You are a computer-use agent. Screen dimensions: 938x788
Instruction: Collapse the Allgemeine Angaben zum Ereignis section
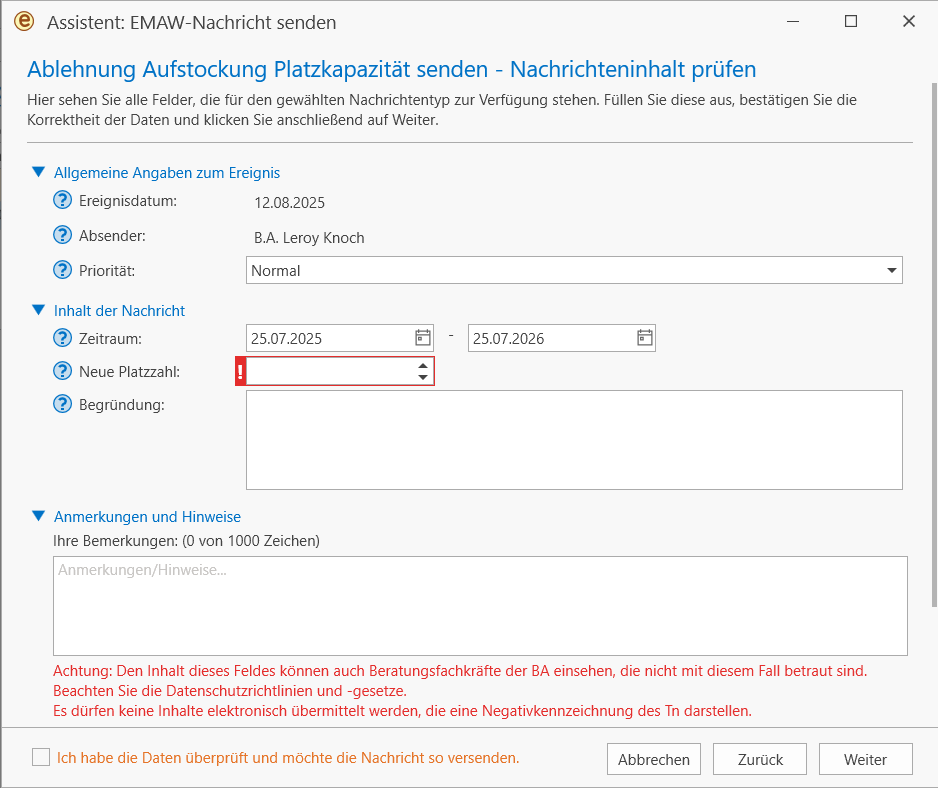(39, 172)
